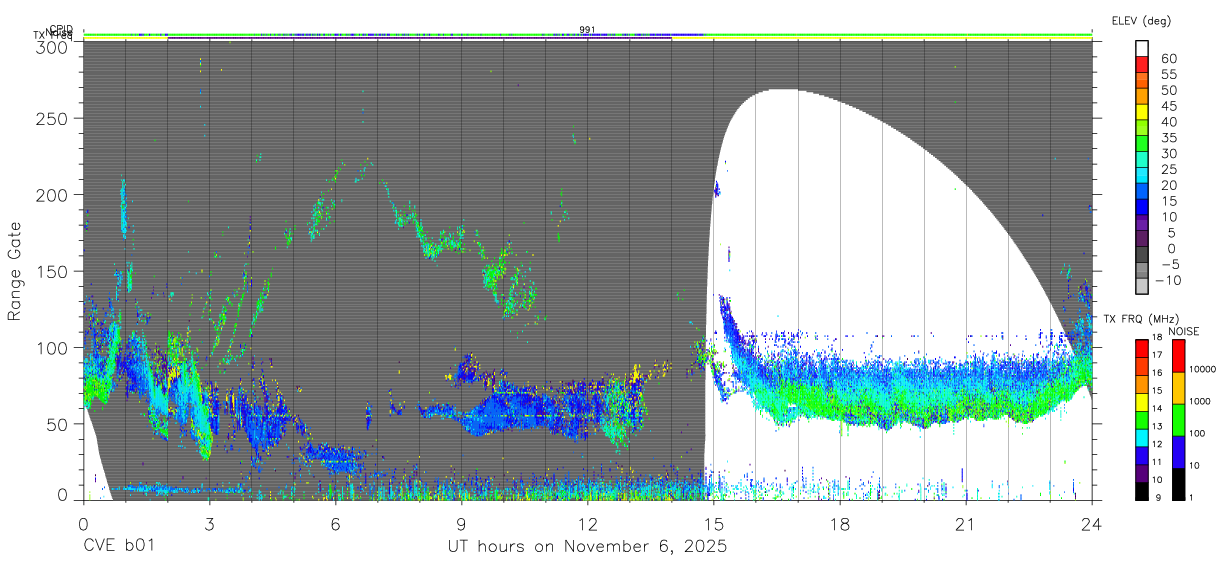Click the '12' hour tick on x-axis
1228x567 pixels.
(x=588, y=523)
